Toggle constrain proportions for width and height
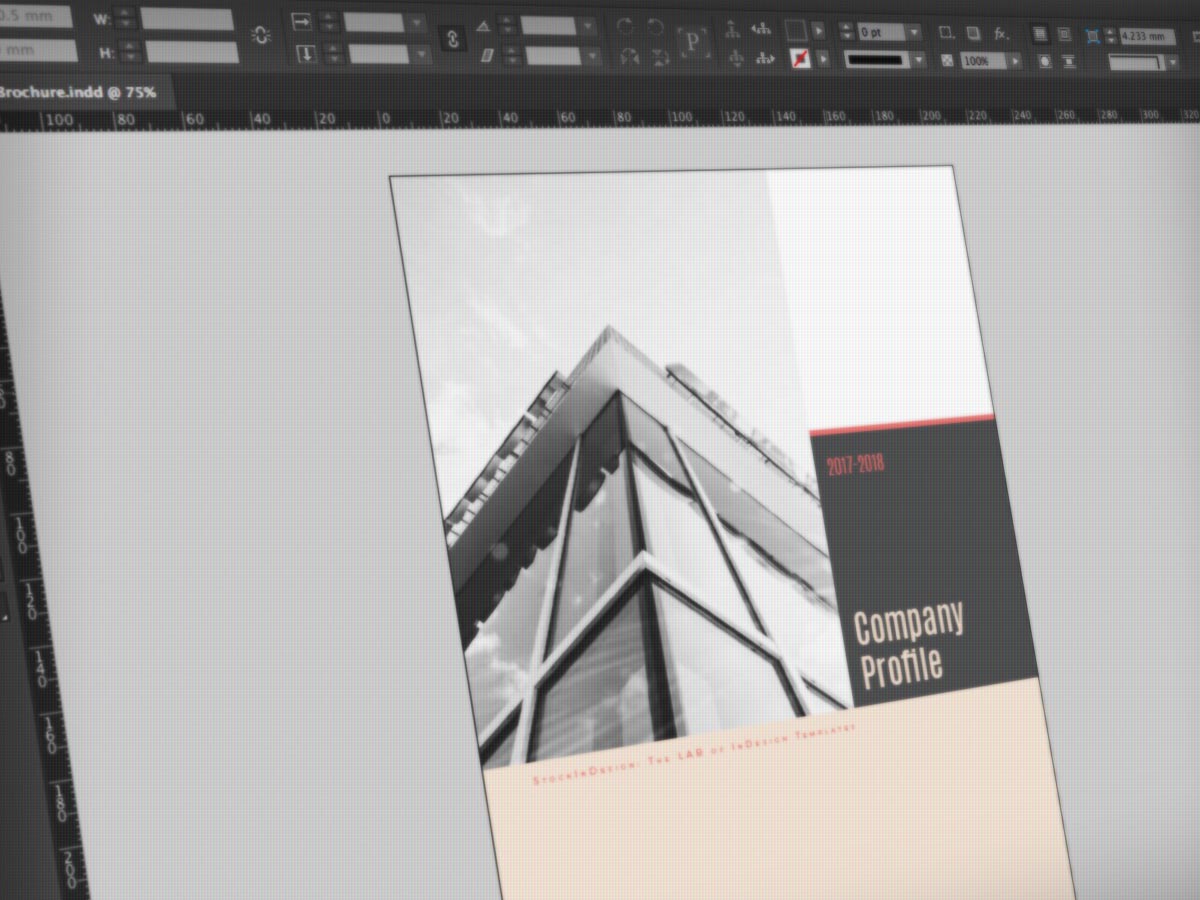 [x=260, y=36]
